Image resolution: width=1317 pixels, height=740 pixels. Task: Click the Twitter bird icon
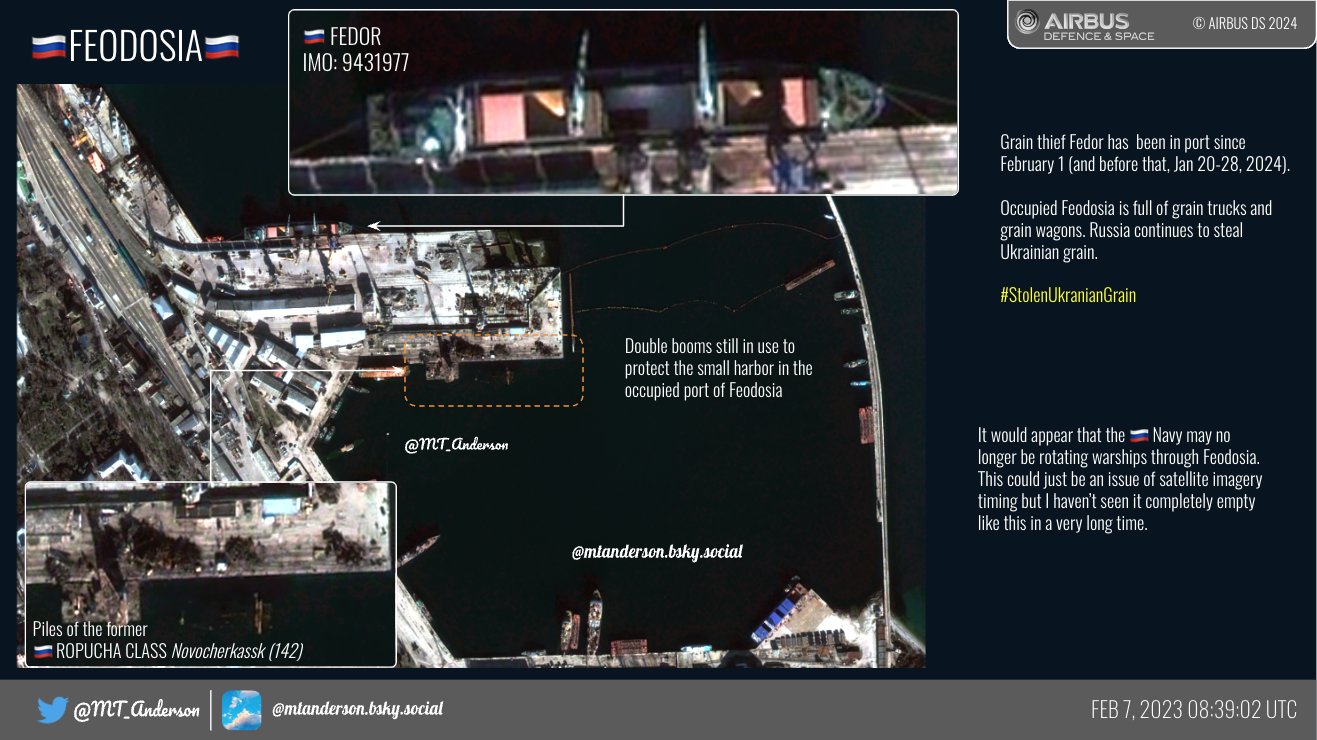(52, 710)
